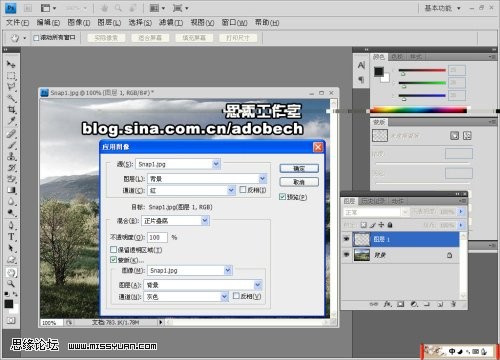This screenshot has height=360, width=500.
Task: Click the Actual Pixels button
Action: click(x=106, y=38)
